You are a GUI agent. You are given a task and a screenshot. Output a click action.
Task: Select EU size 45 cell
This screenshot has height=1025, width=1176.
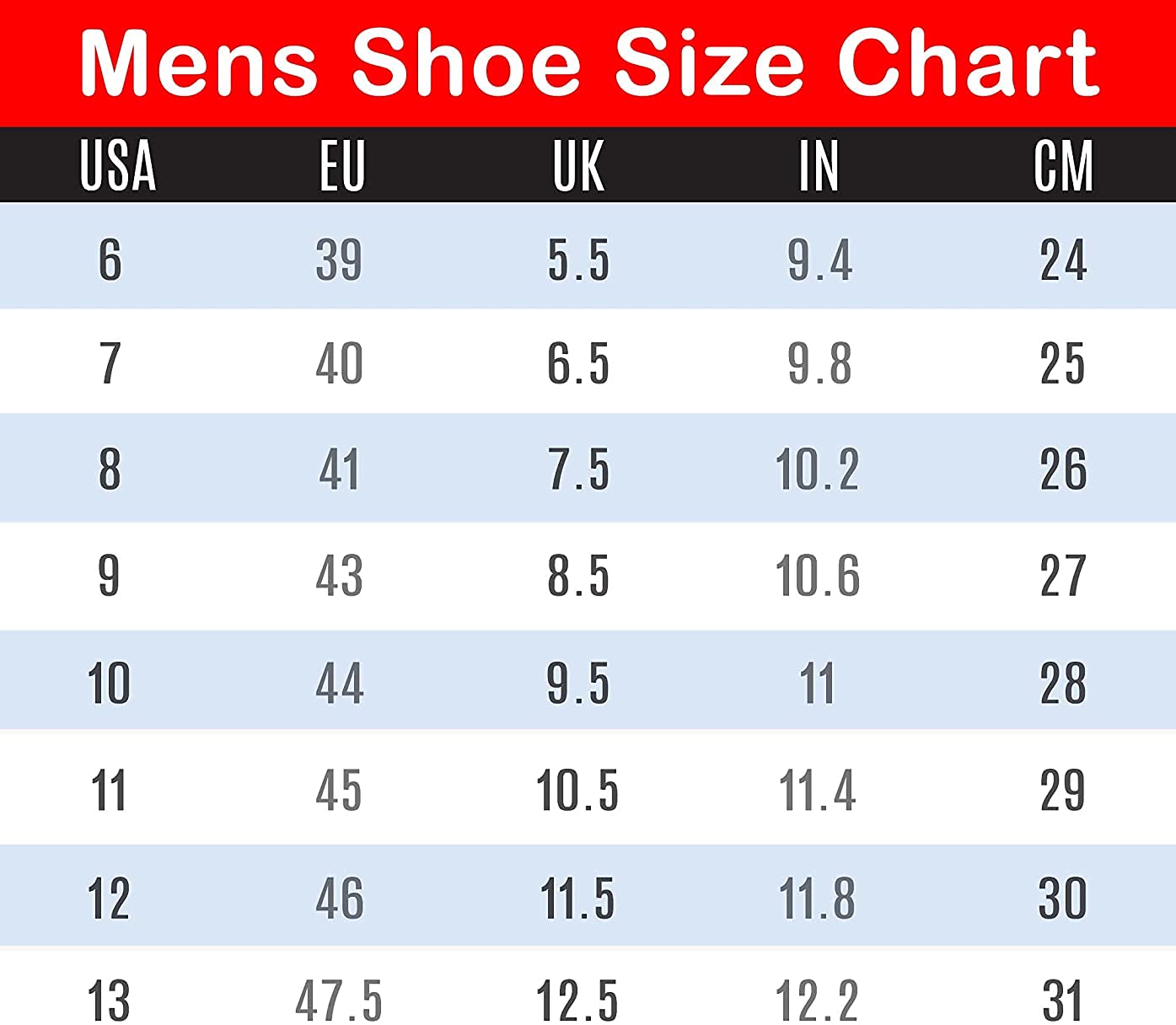[339, 791]
